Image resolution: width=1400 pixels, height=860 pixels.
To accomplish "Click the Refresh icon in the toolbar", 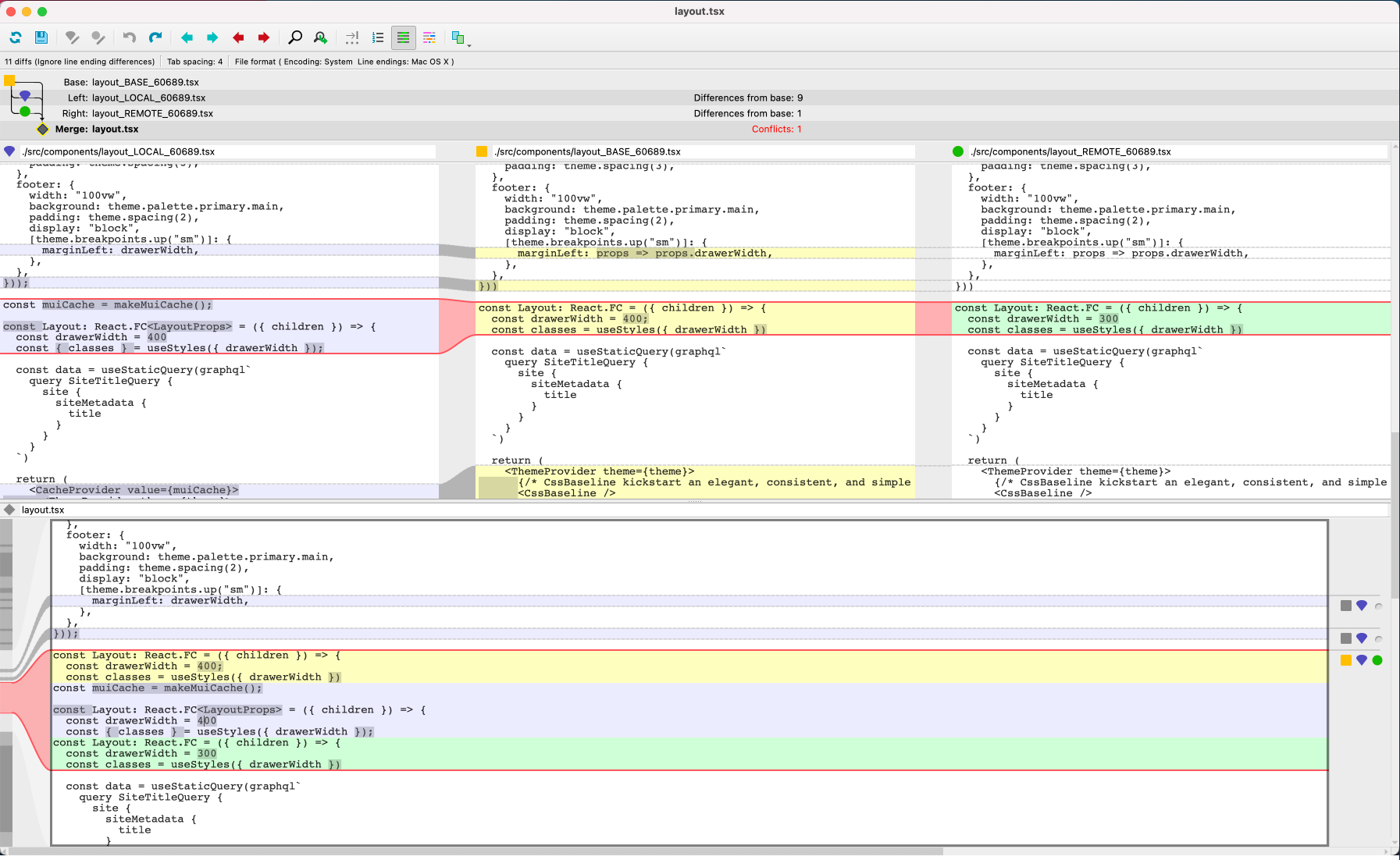I will [x=16, y=37].
